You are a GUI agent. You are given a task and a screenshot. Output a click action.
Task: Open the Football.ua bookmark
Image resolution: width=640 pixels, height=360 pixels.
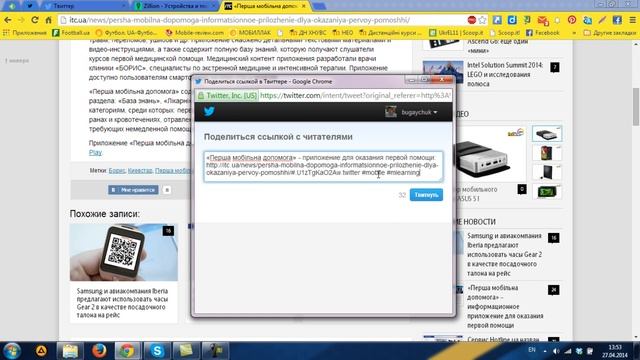pos(71,32)
